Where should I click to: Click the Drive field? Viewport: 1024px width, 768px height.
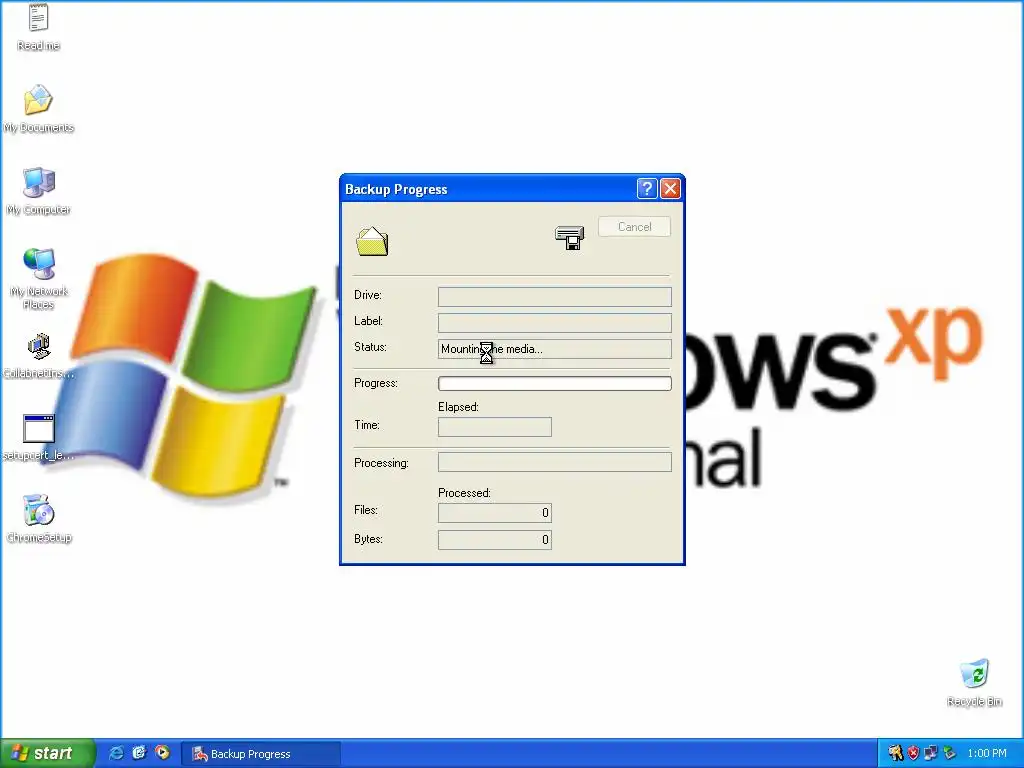(554, 296)
